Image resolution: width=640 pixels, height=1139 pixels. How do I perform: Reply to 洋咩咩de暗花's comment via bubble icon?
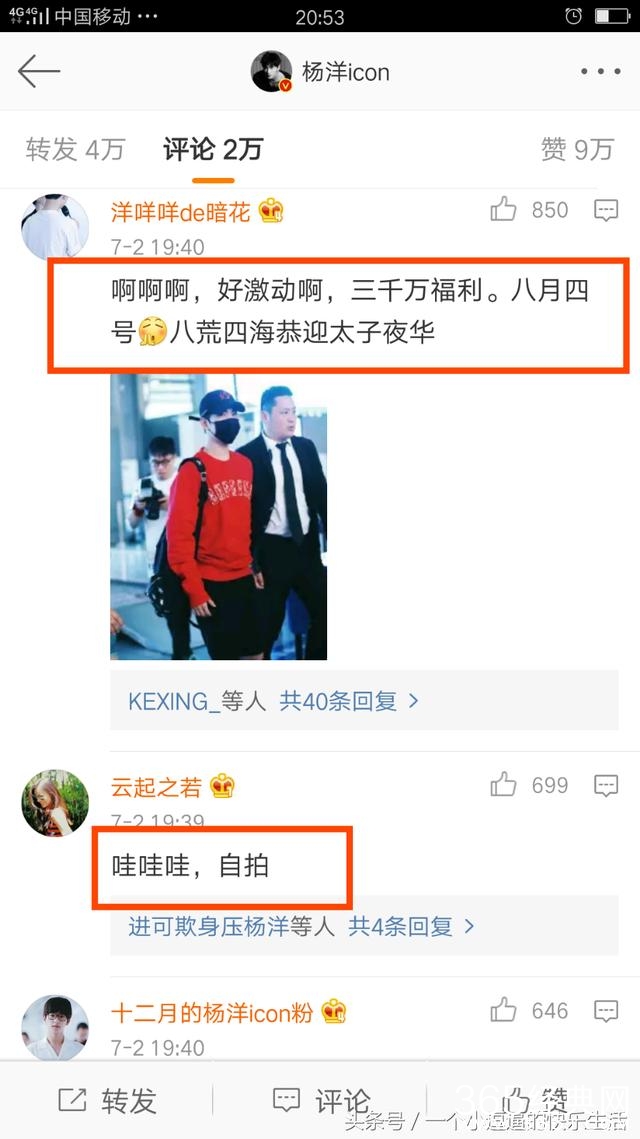606,210
